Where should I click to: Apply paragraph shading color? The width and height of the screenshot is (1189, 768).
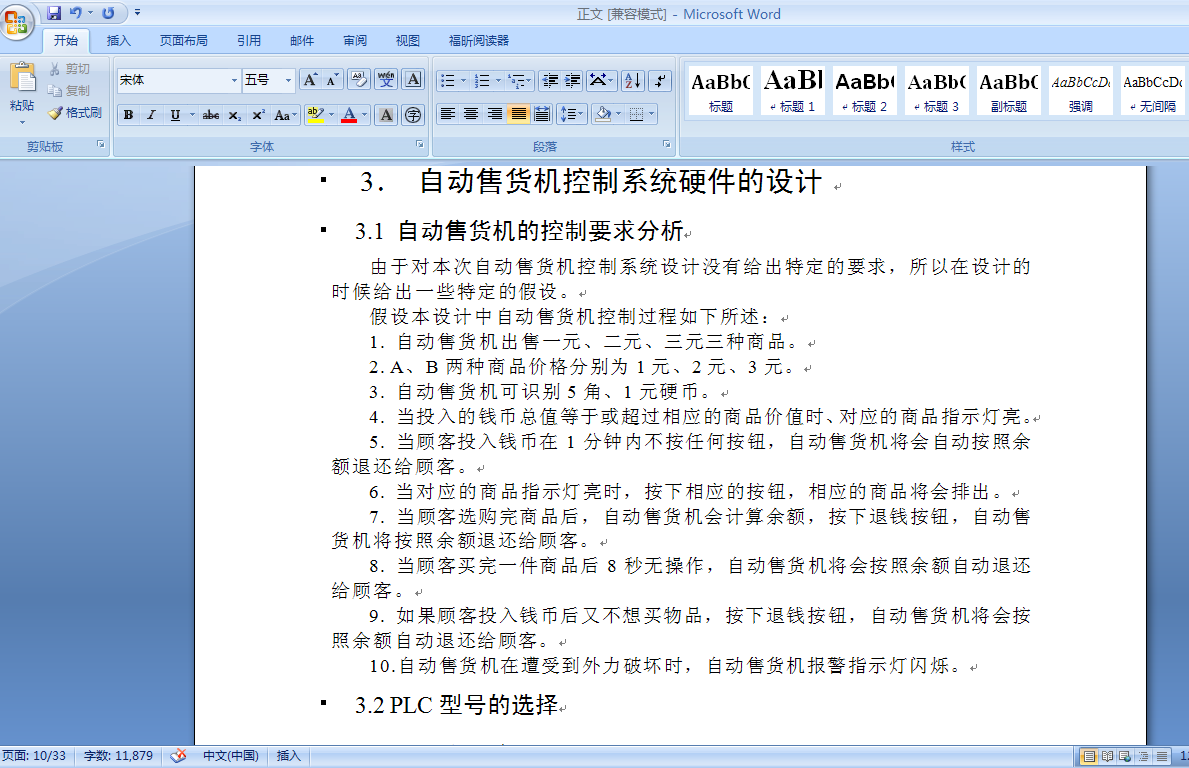604,114
